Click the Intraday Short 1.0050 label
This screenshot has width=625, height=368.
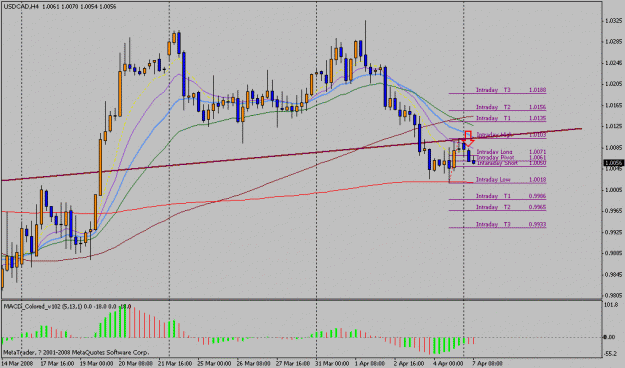click(x=511, y=163)
